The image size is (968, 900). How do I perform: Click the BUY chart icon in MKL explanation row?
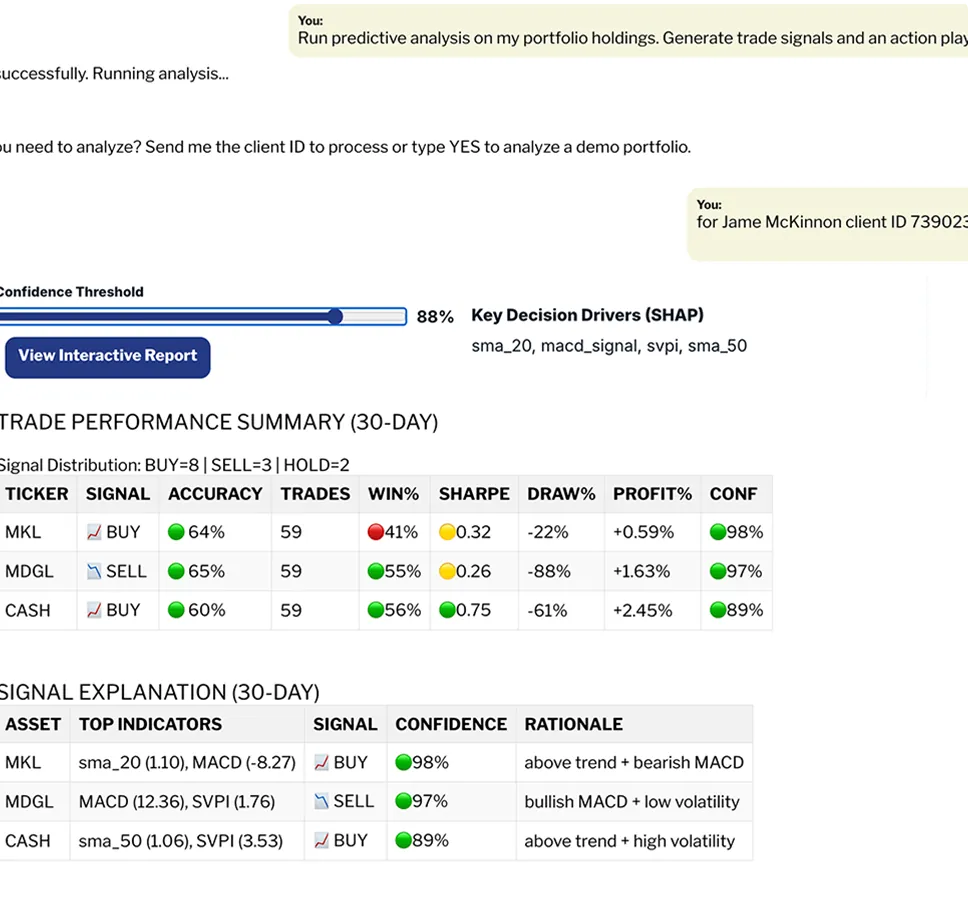point(321,763)
